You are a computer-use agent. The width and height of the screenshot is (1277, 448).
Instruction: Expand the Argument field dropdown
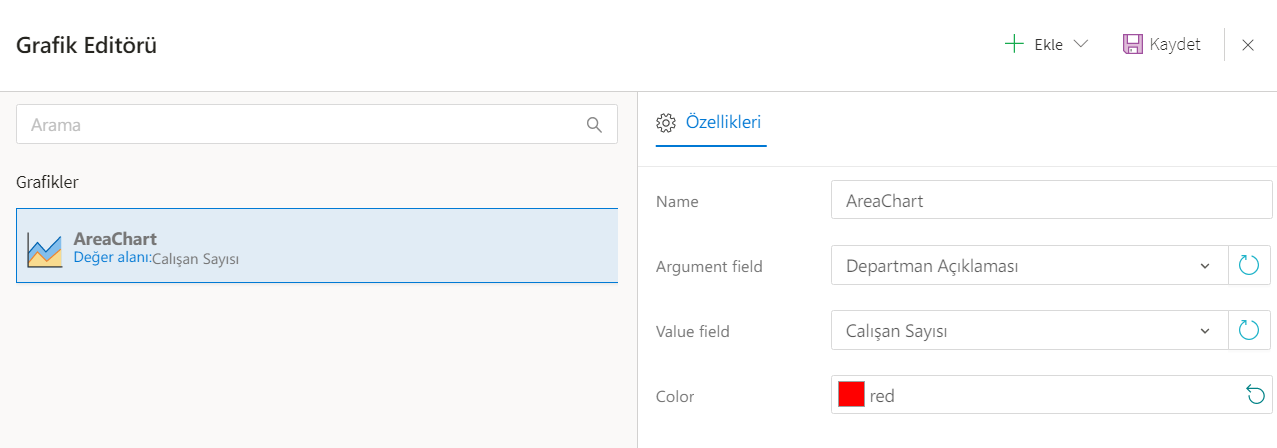(1204, 266)
